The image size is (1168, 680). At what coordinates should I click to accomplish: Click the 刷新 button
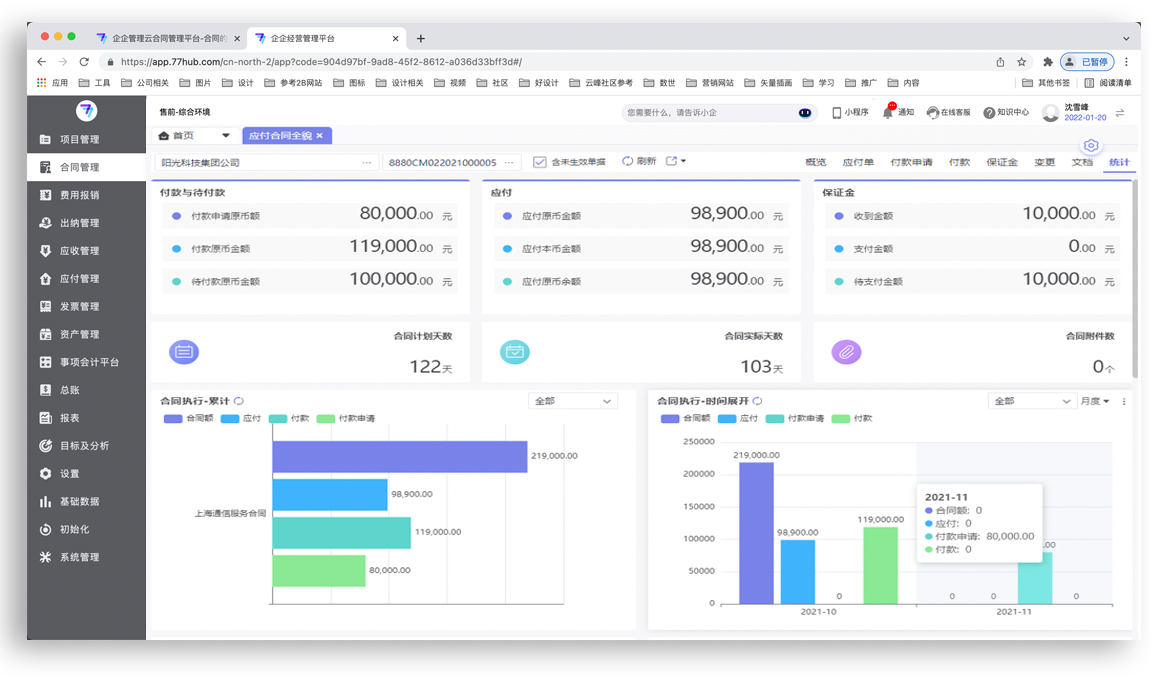tap(639, 161)
